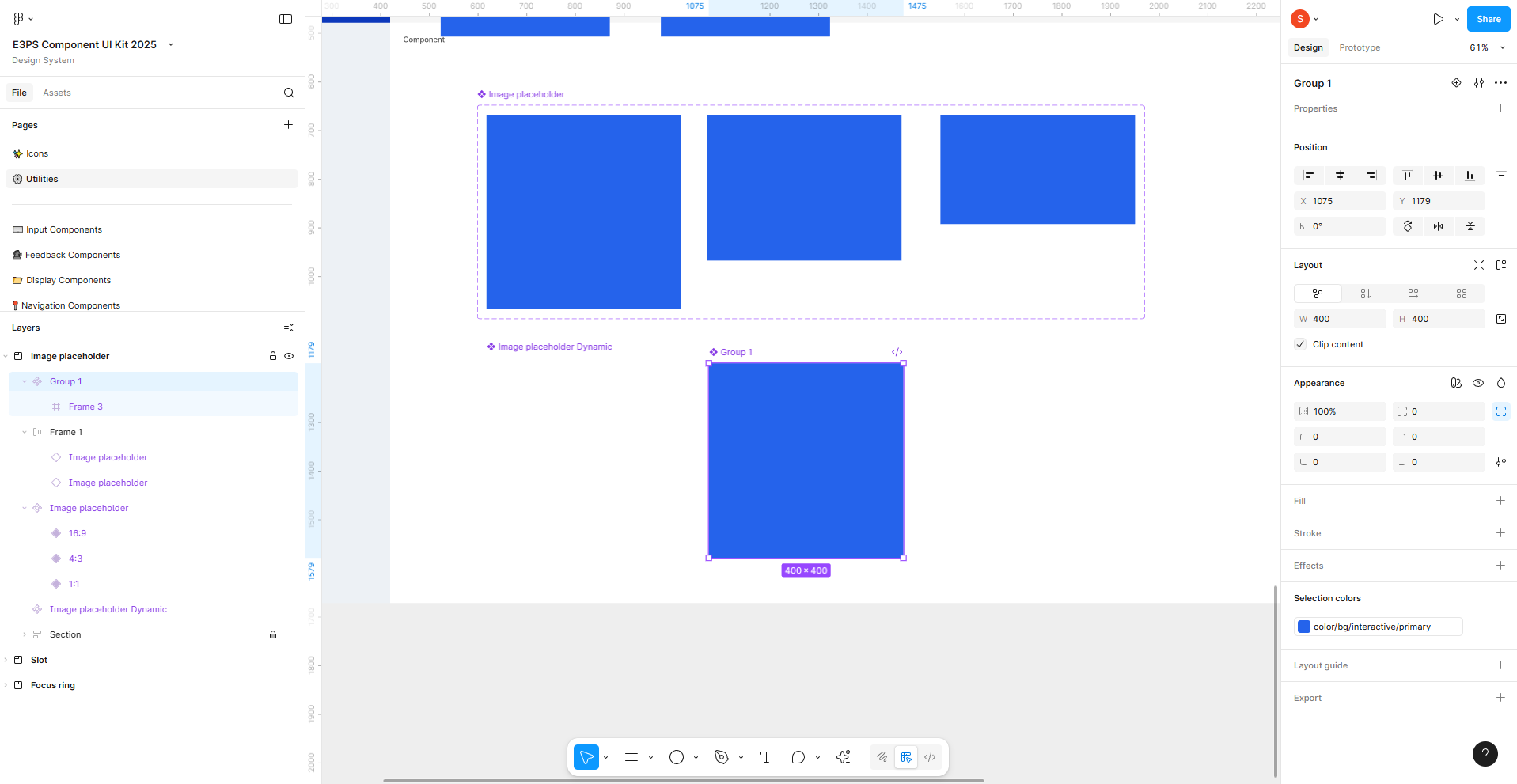Open the help button
1517x784 pixels.
1485,754
